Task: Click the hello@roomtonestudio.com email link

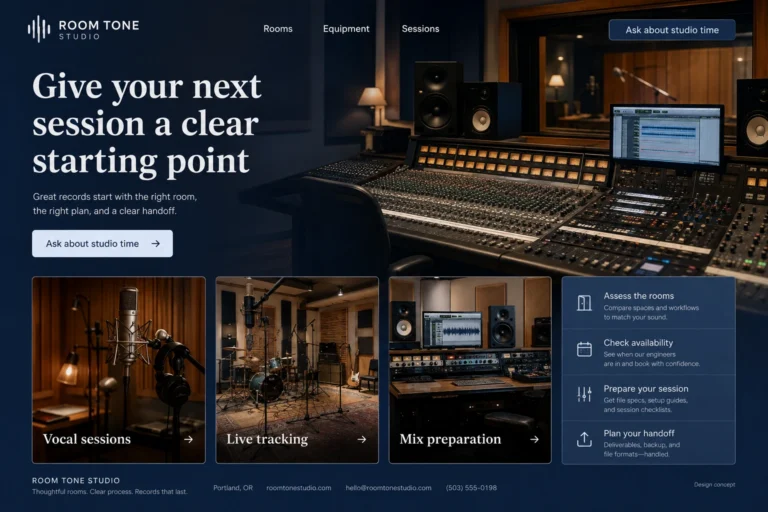Action: tap(388, 488)
